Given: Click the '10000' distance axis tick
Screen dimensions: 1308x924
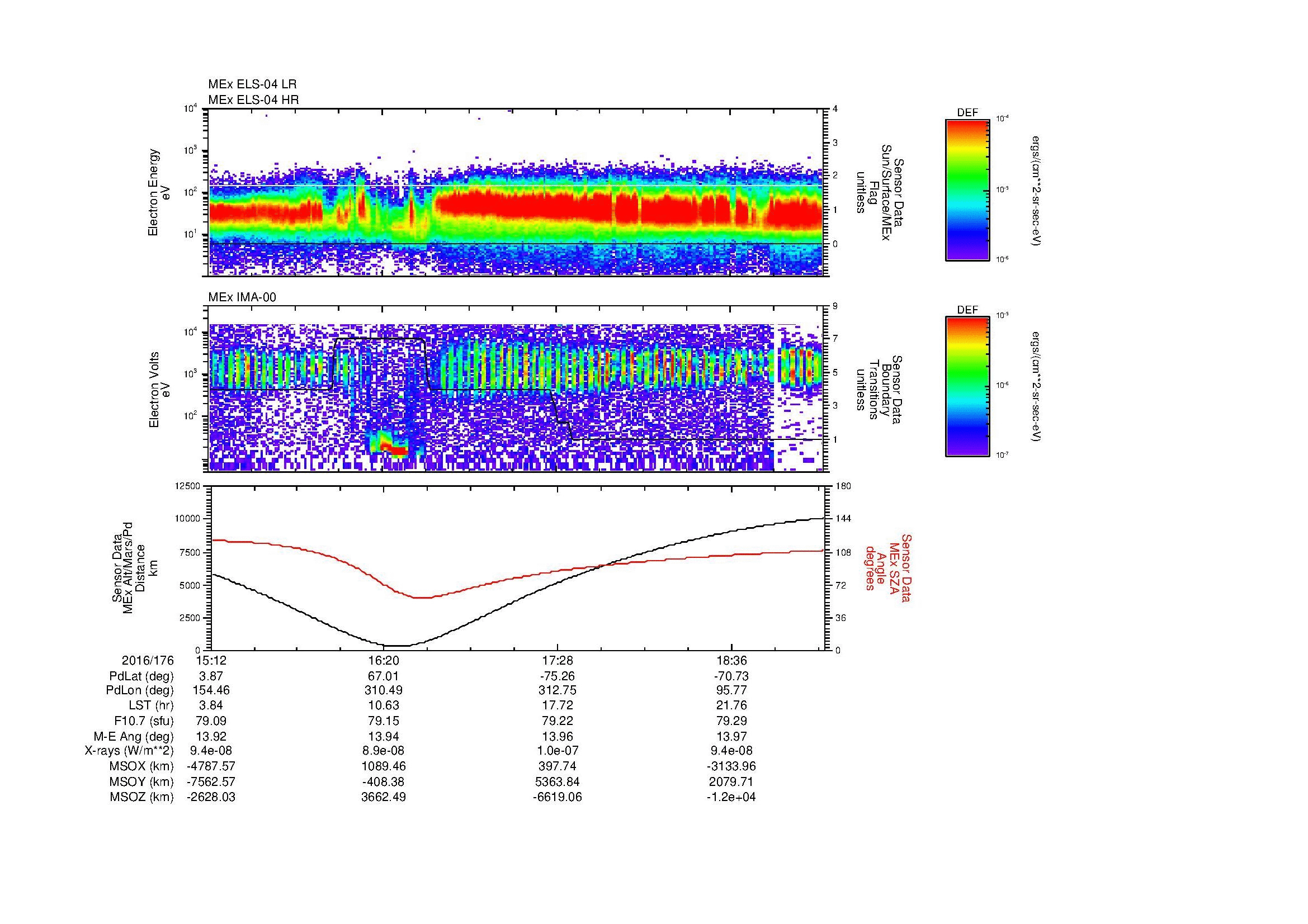Looking at the screenshot, I should 187,519.
